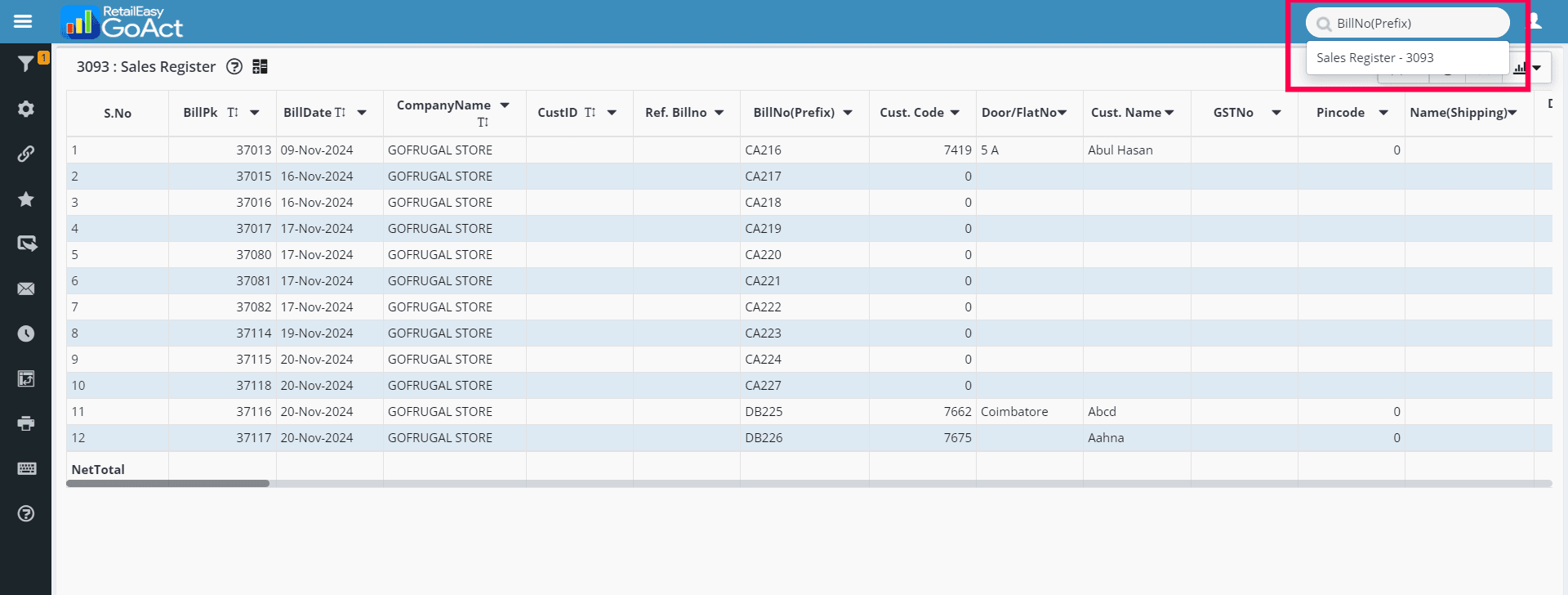This screenshot has height=595, width=1568.
Task: Click the link icon in sidebar
Action: coord(26,154)
